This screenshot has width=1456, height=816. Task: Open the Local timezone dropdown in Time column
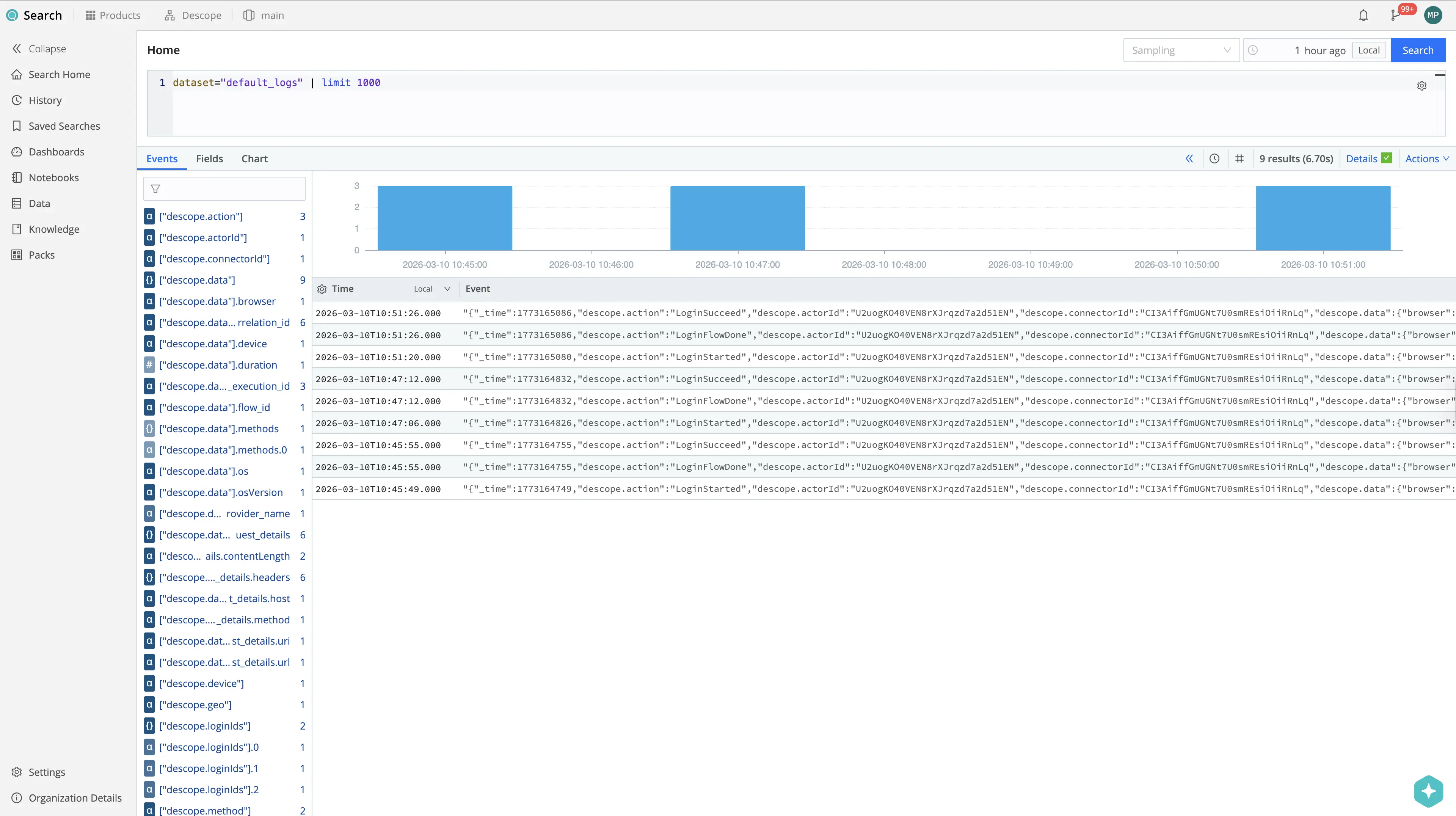(x=432, y=288)
